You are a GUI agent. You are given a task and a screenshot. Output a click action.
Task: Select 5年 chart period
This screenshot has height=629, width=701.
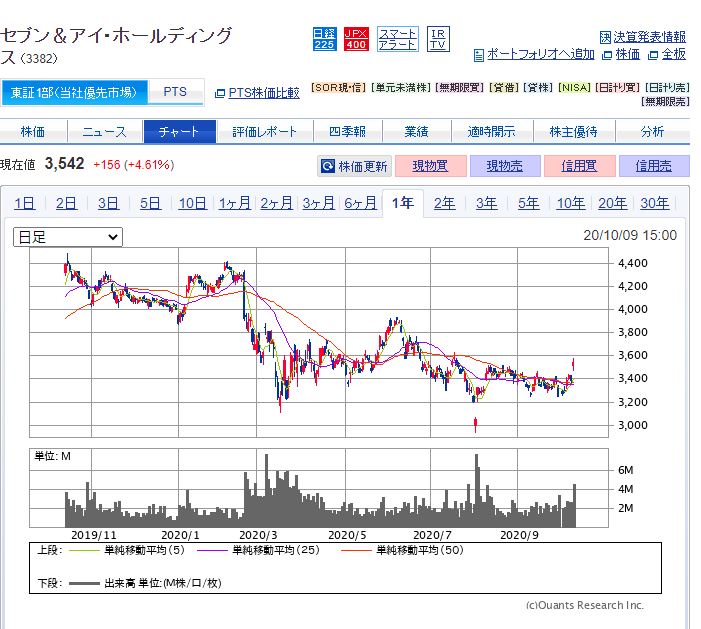pyautogui.click(x=529, y=203)
